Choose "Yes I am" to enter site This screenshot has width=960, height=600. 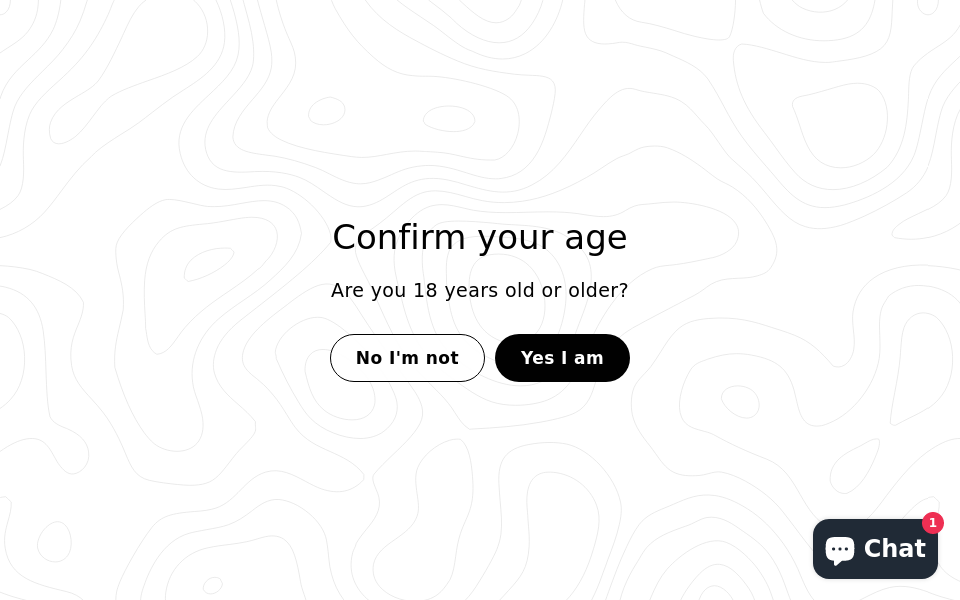click(562, 358)
